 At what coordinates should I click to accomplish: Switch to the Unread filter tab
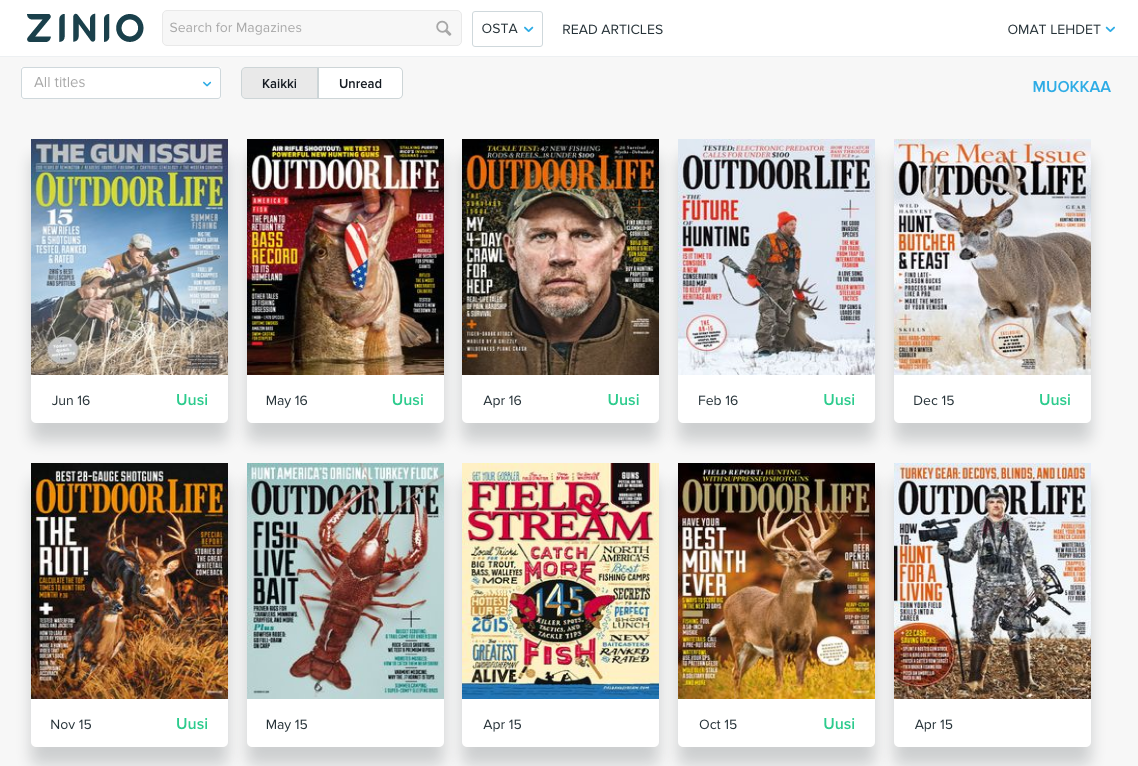pos(360,83)
